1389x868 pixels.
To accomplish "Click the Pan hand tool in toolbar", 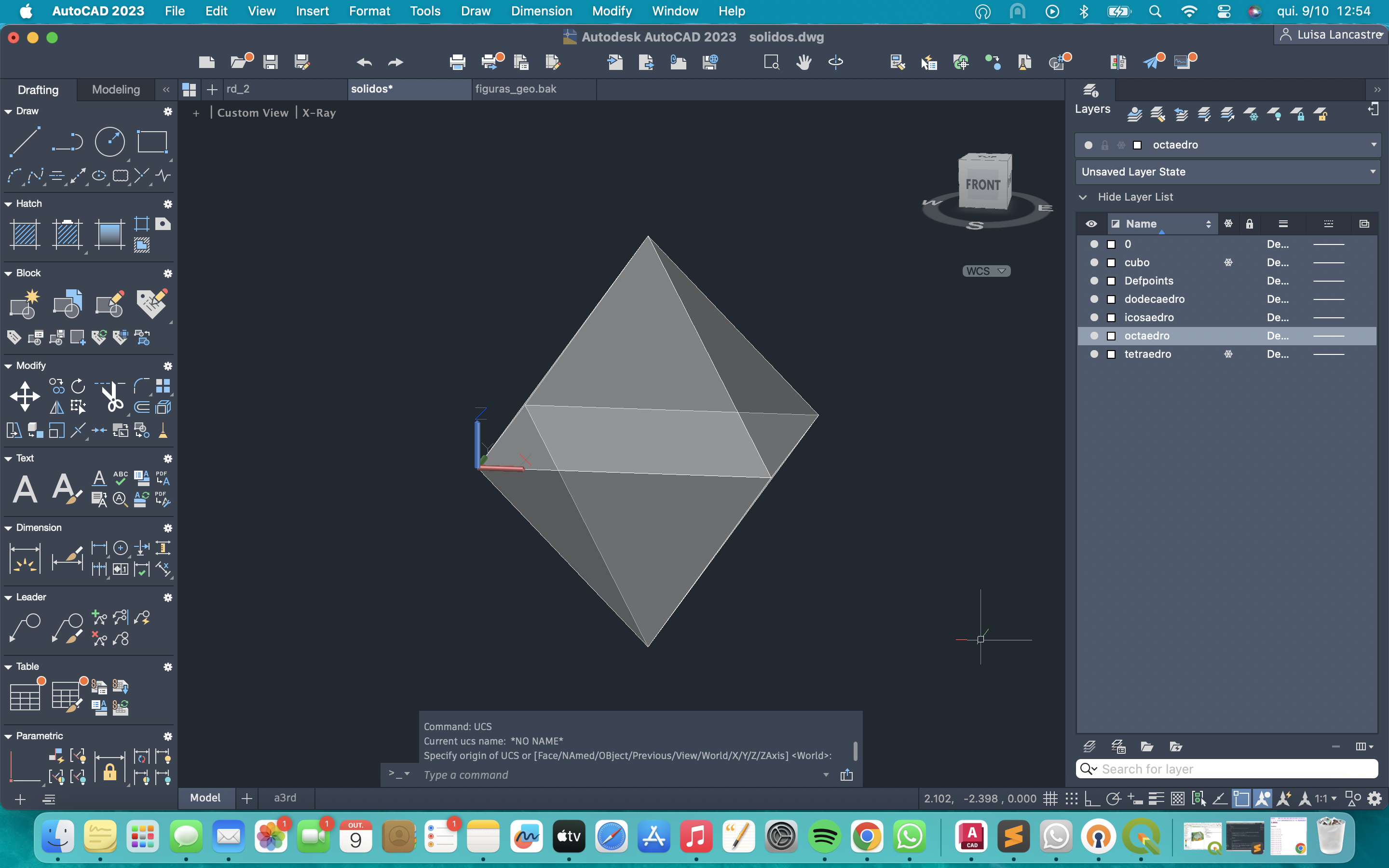I will [803, 62].
